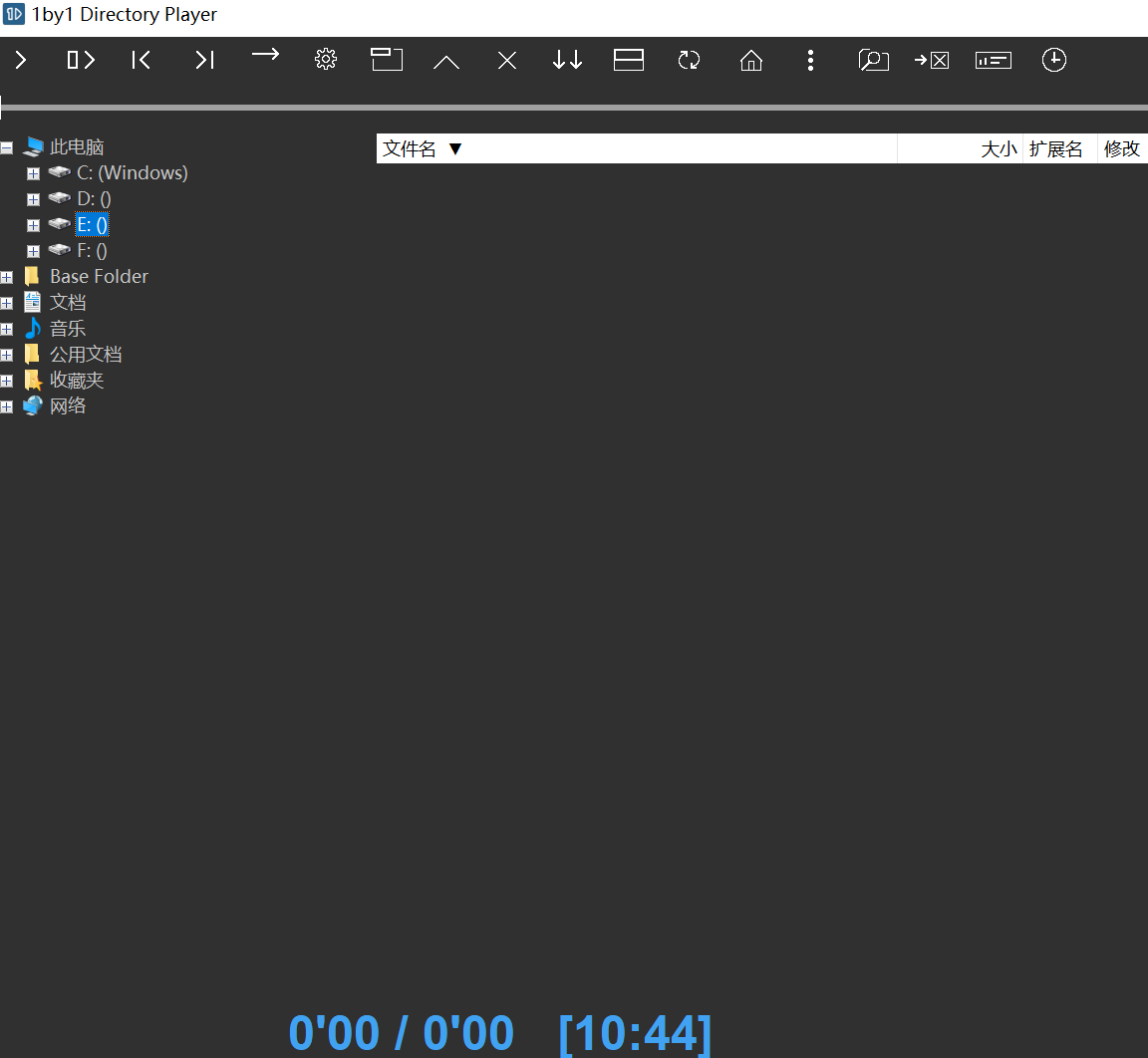Open settings with the gear icon
Screen dimensions: 1148x1058
pyautogui.click(x=325, y=60)
